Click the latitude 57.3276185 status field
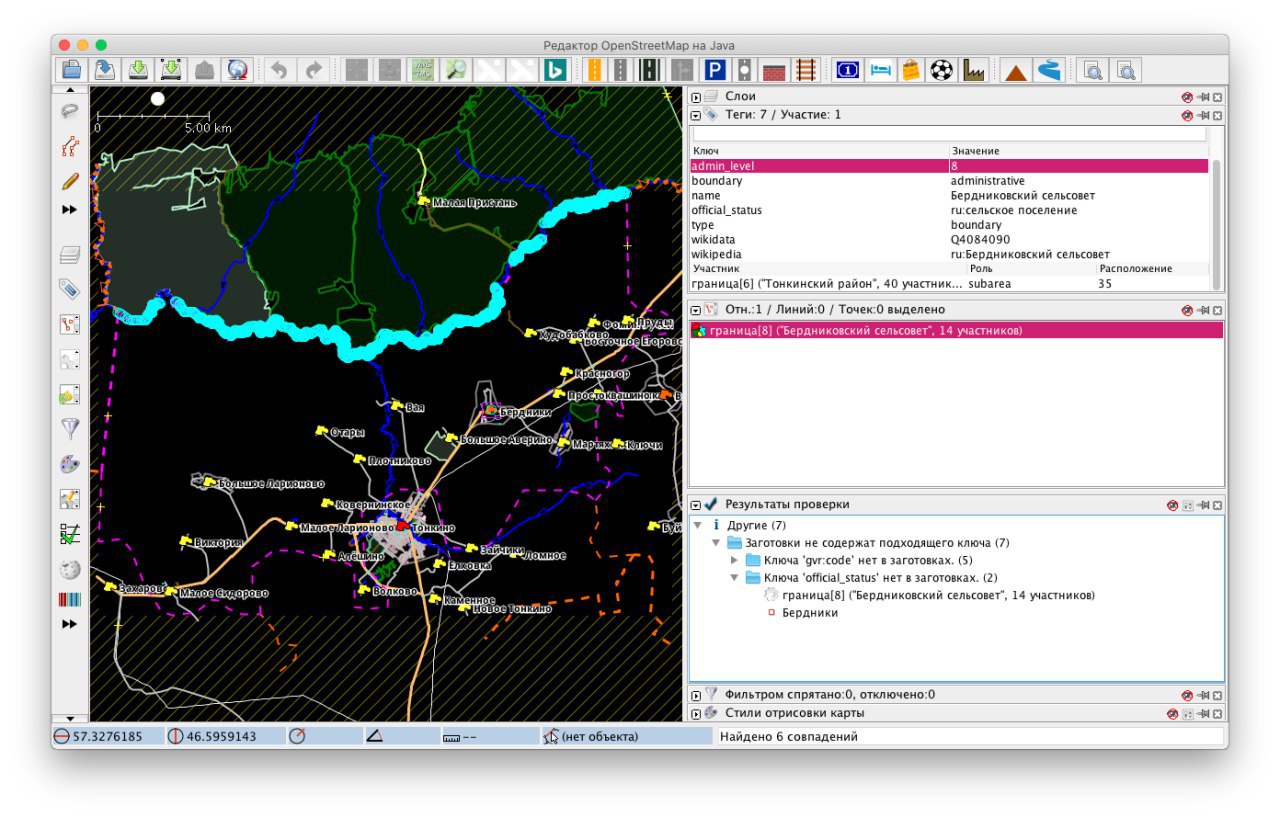 (107, 737)
